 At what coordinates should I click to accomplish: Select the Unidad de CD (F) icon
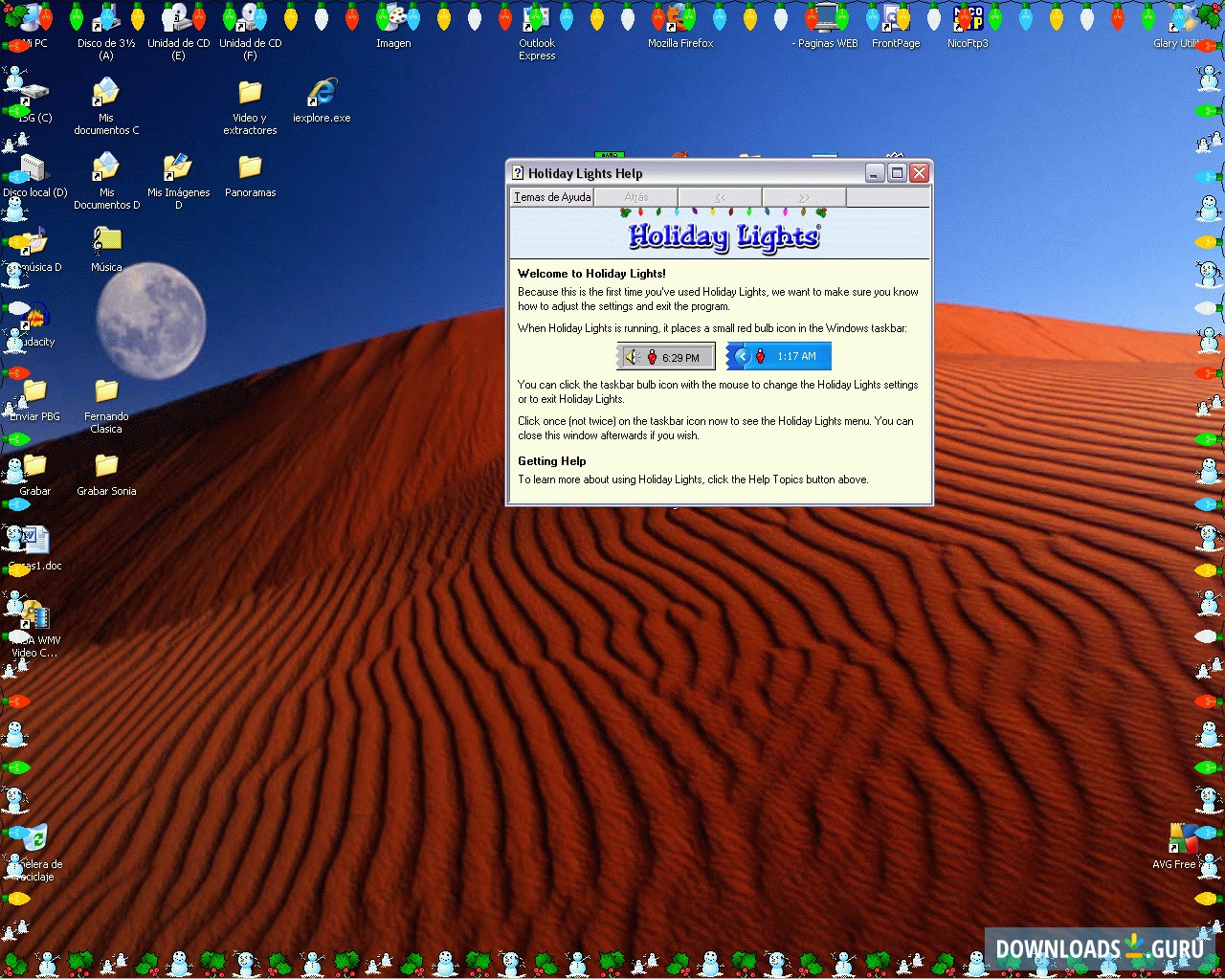point(250,19)
